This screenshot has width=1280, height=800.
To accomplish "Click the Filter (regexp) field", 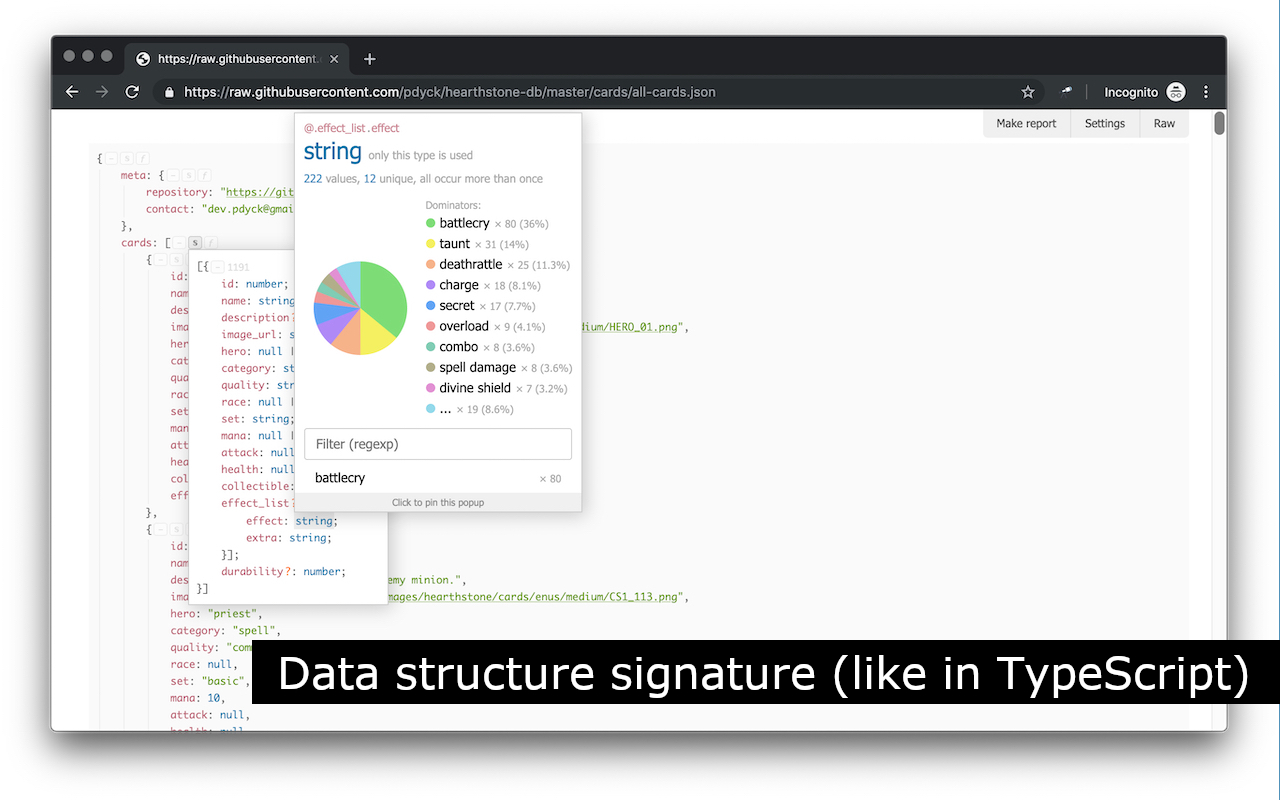I will pos(438,444).
